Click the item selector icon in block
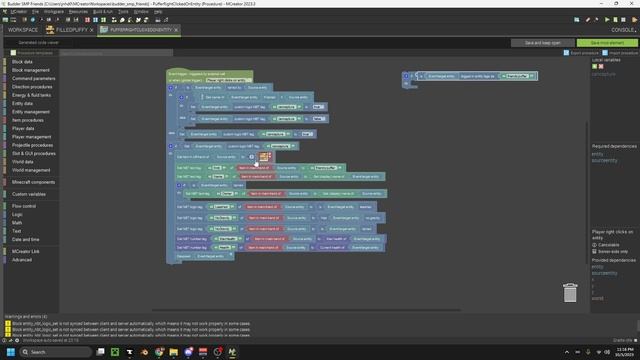The width and height of the screenshot is (640, 360). [x=264, y=157]
